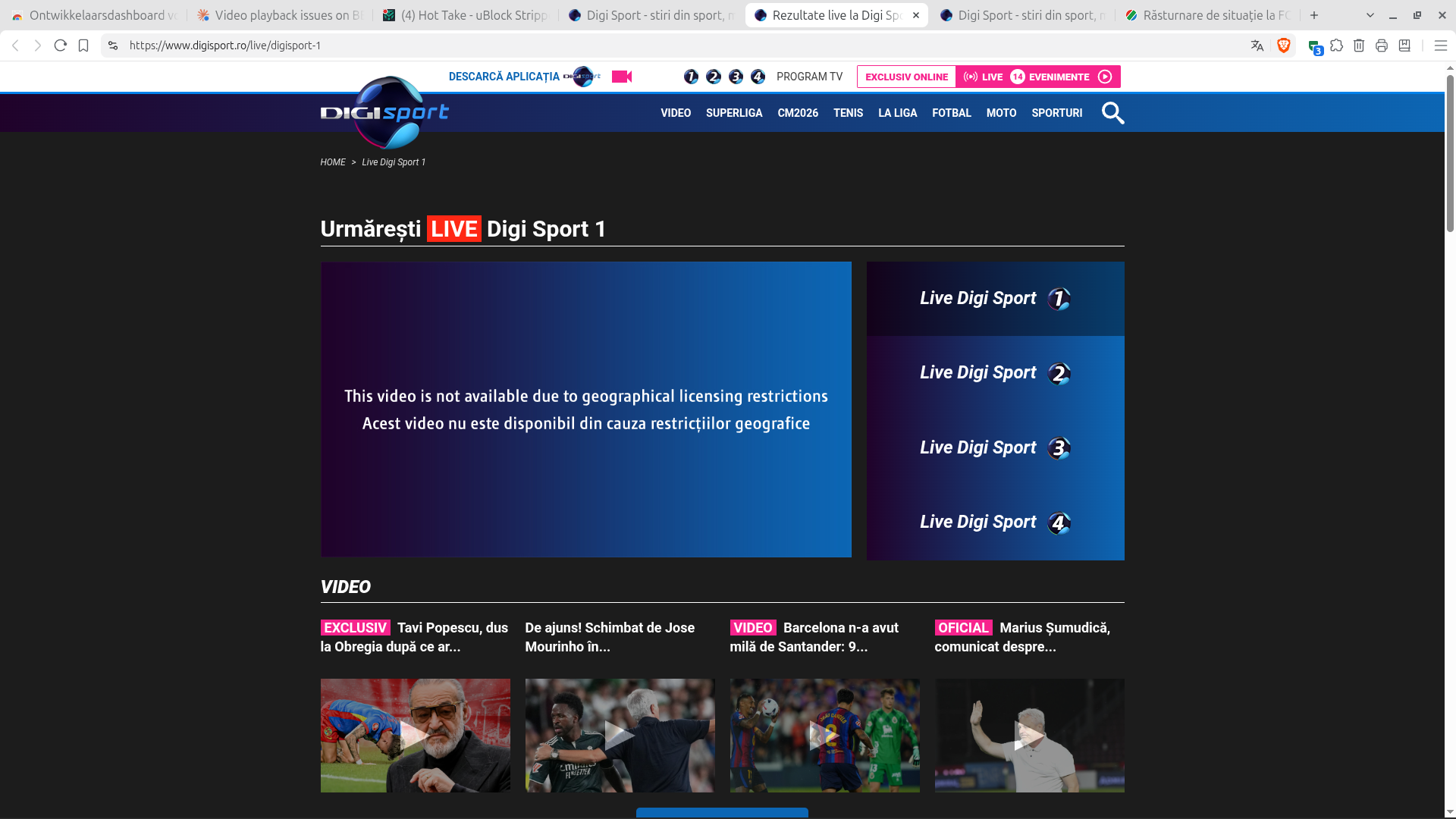Click the Digi Sport logo
The height and width of the screenshot is (819, 1456).
384,113
